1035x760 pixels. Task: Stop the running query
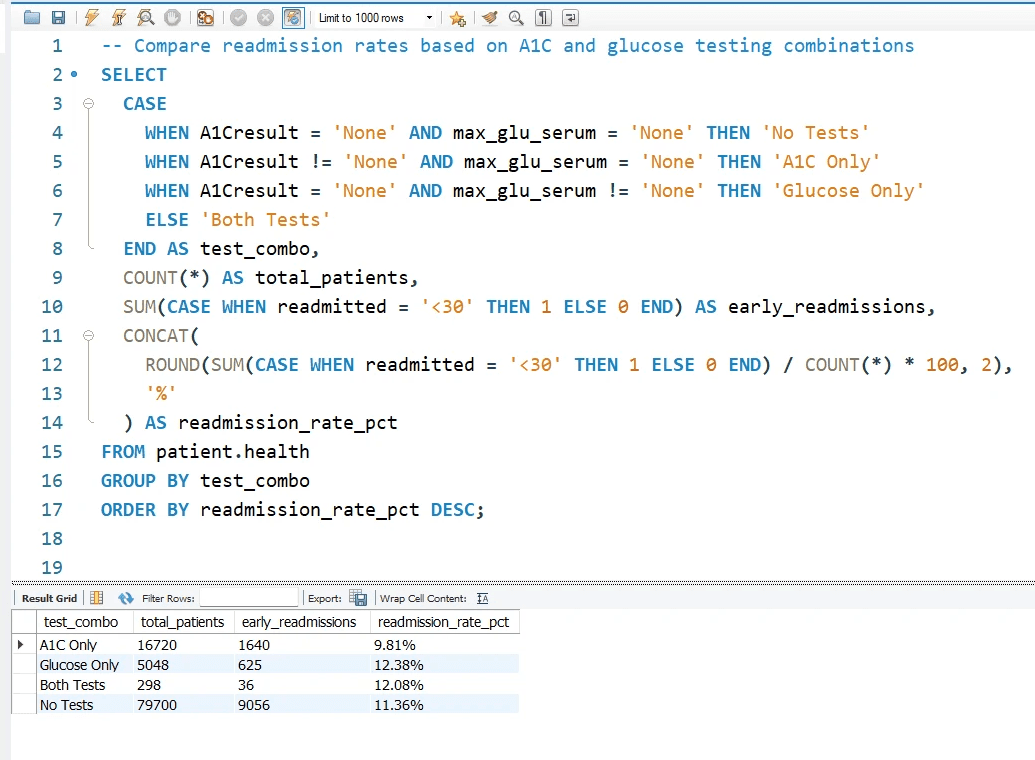[x=173, y=18]
